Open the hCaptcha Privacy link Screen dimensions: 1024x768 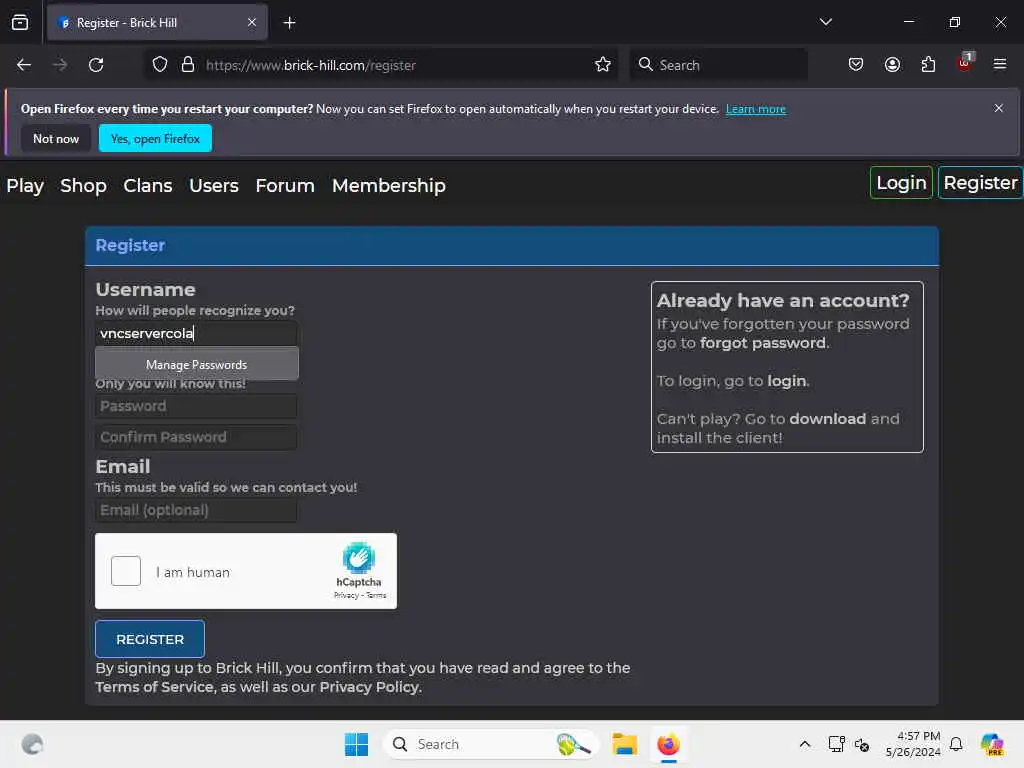[346, 595]
